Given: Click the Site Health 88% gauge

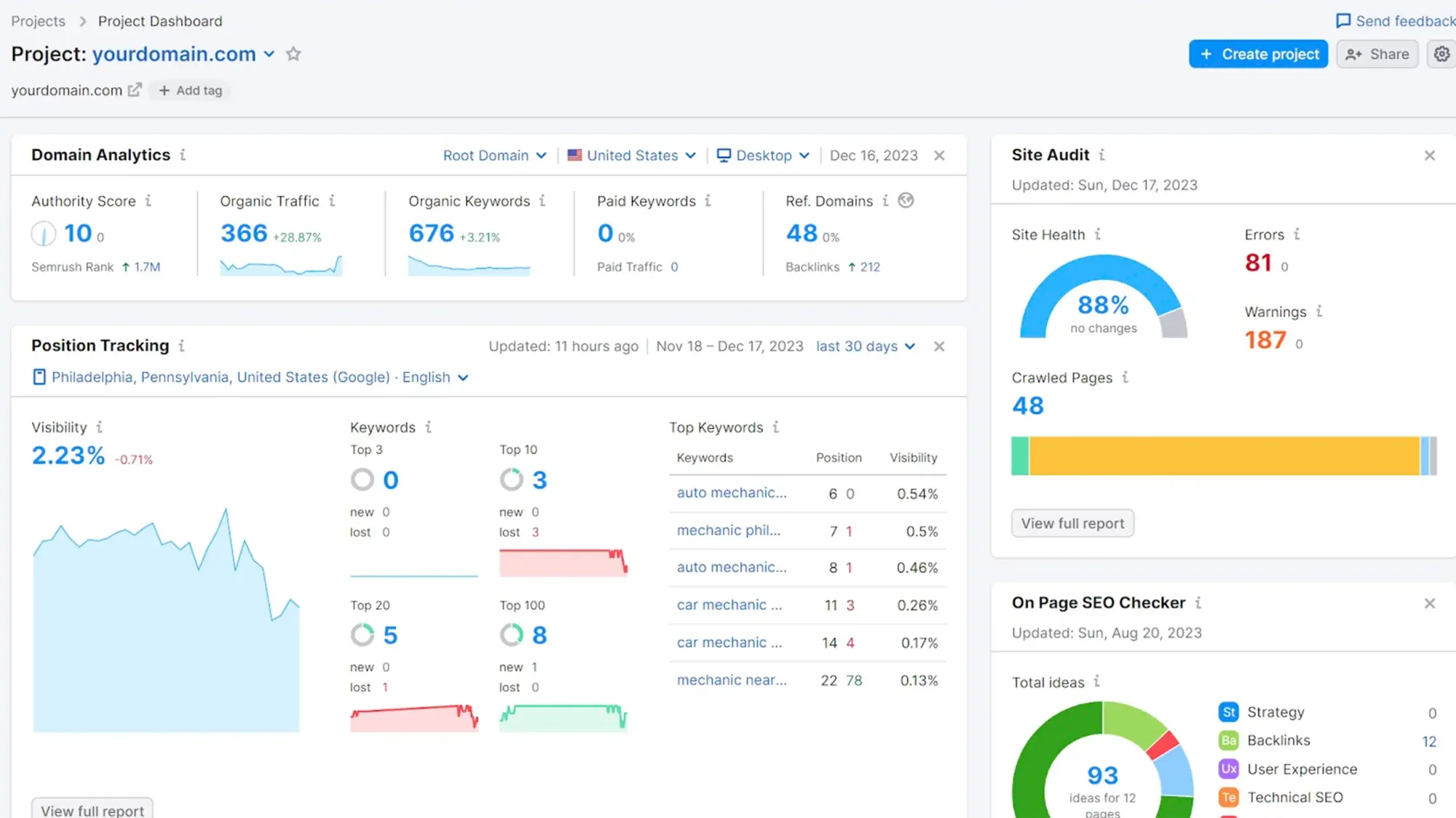Looking at the screenshot, I should pos(1103,297).
